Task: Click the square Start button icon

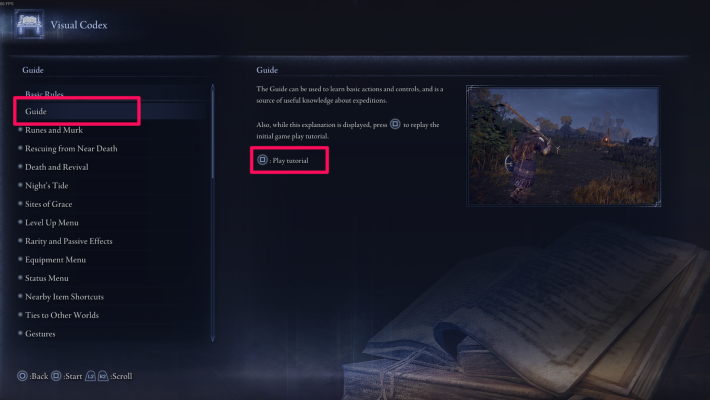Action: [x=56, y=376]
